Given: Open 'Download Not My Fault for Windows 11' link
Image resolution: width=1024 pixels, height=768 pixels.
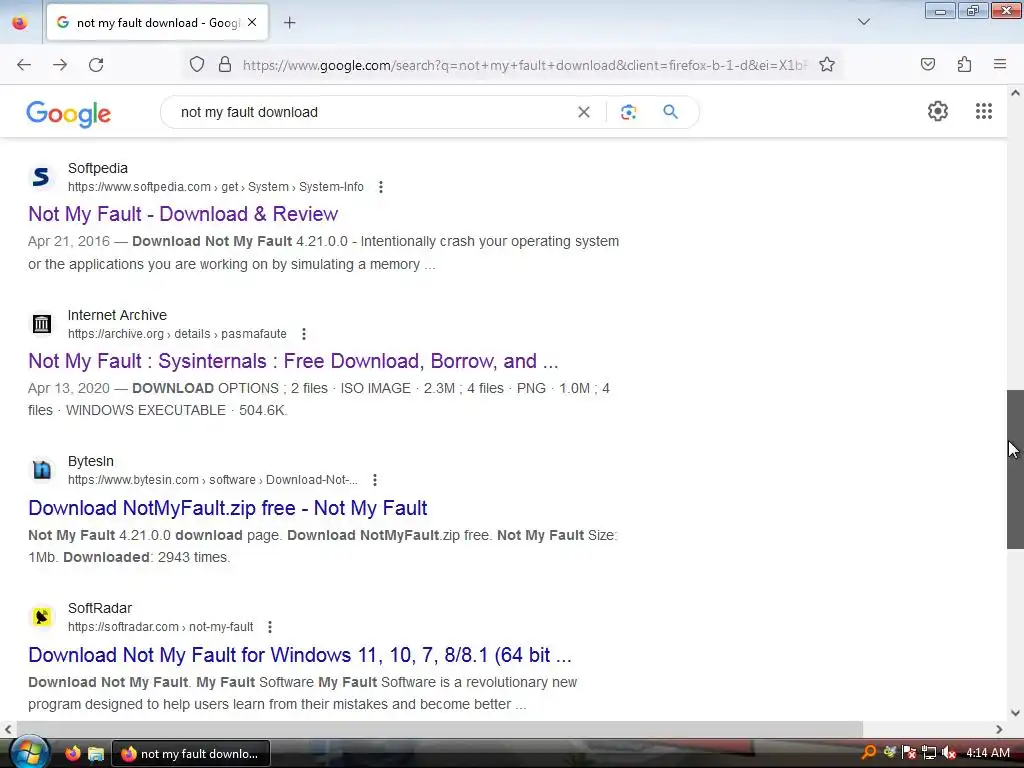Looking at the screenshot, I should click(x=300, y=655).
